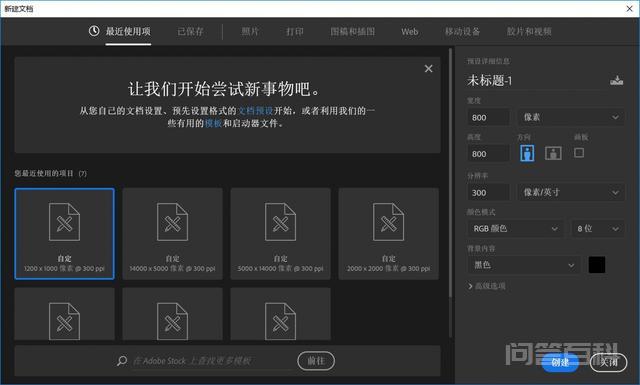Select portrait orientation icon
Screen dimensions: 640x385
pyautogui.click(x=527, y=153)
